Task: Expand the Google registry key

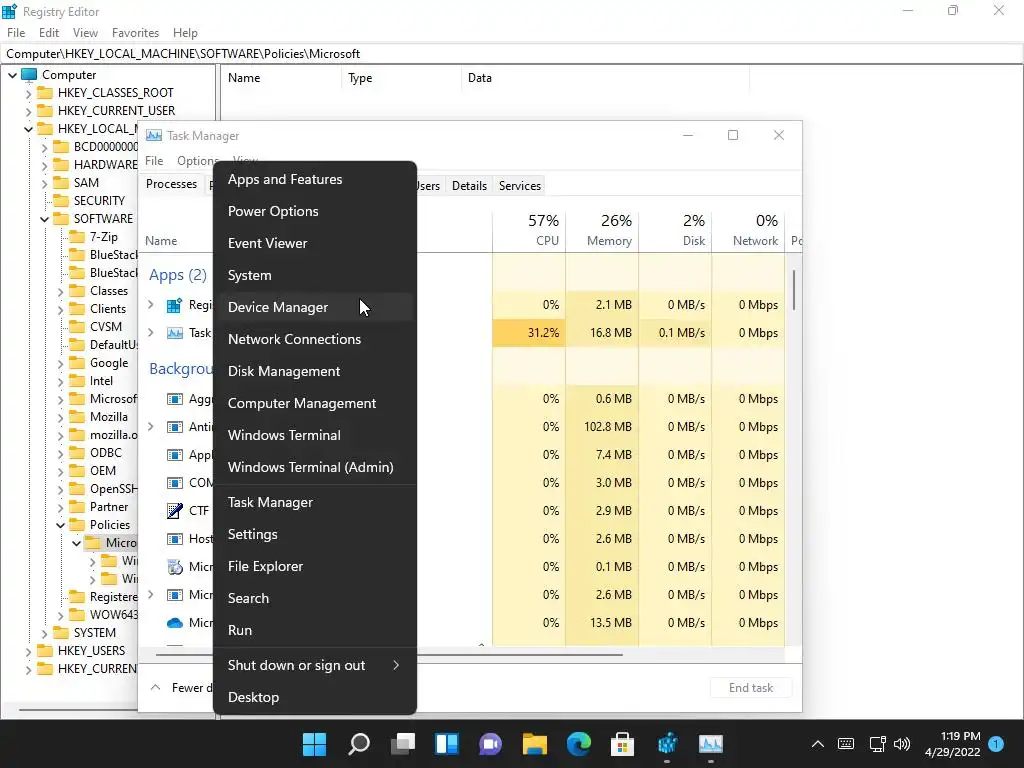Action: tap(60, 364)
